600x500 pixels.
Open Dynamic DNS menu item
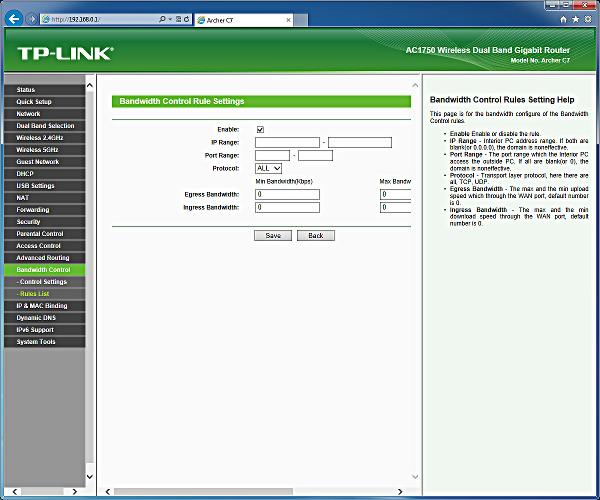pos(45,318)
